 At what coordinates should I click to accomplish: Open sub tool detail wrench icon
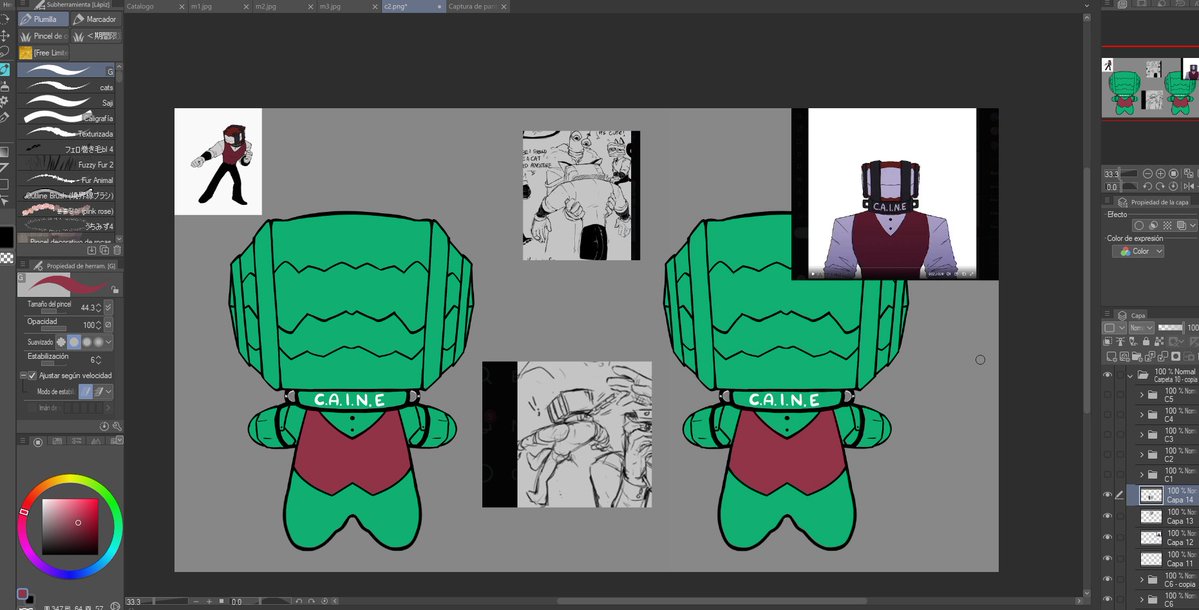(x=117, y=427)
